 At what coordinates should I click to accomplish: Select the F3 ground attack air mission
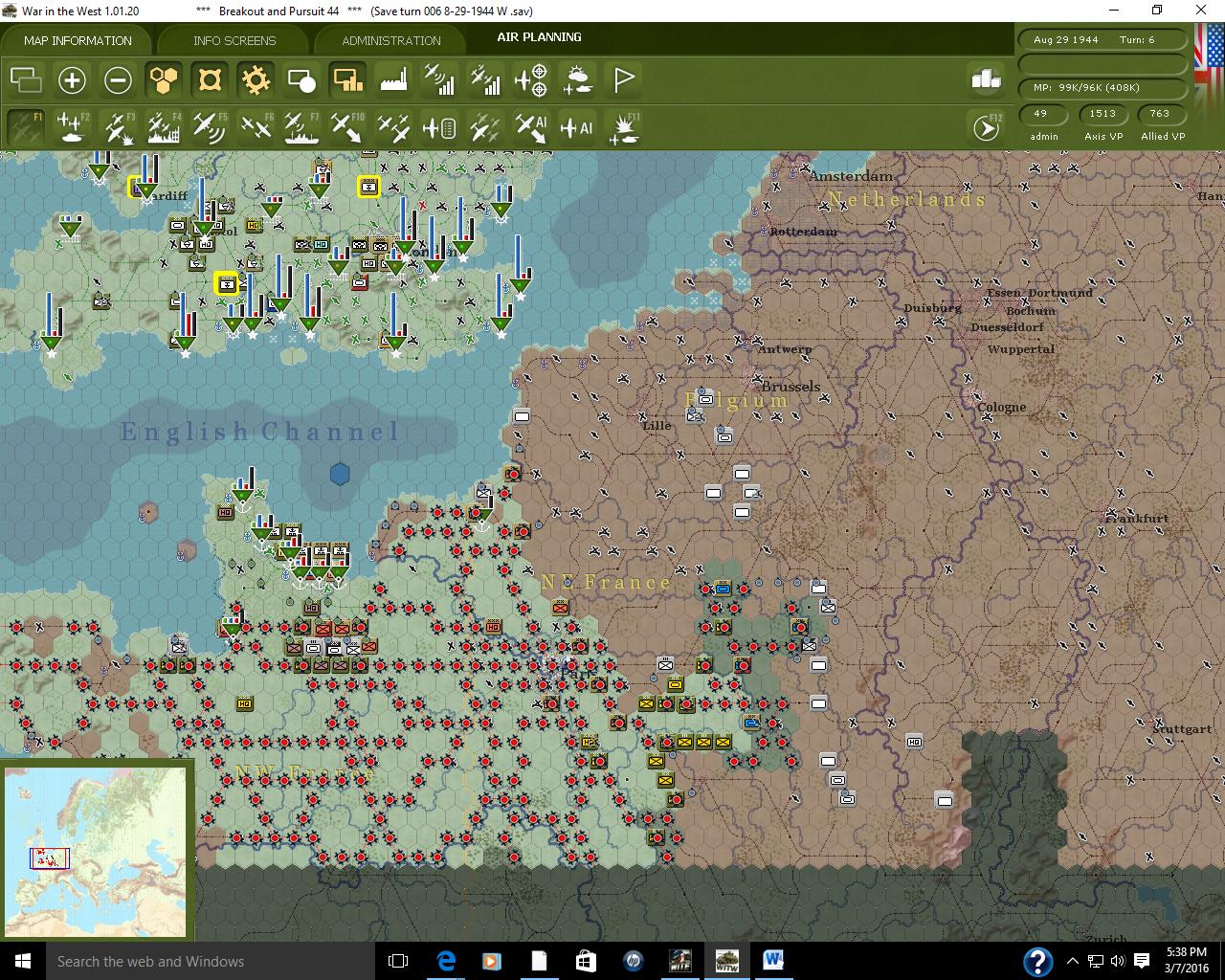click(118, 127)
